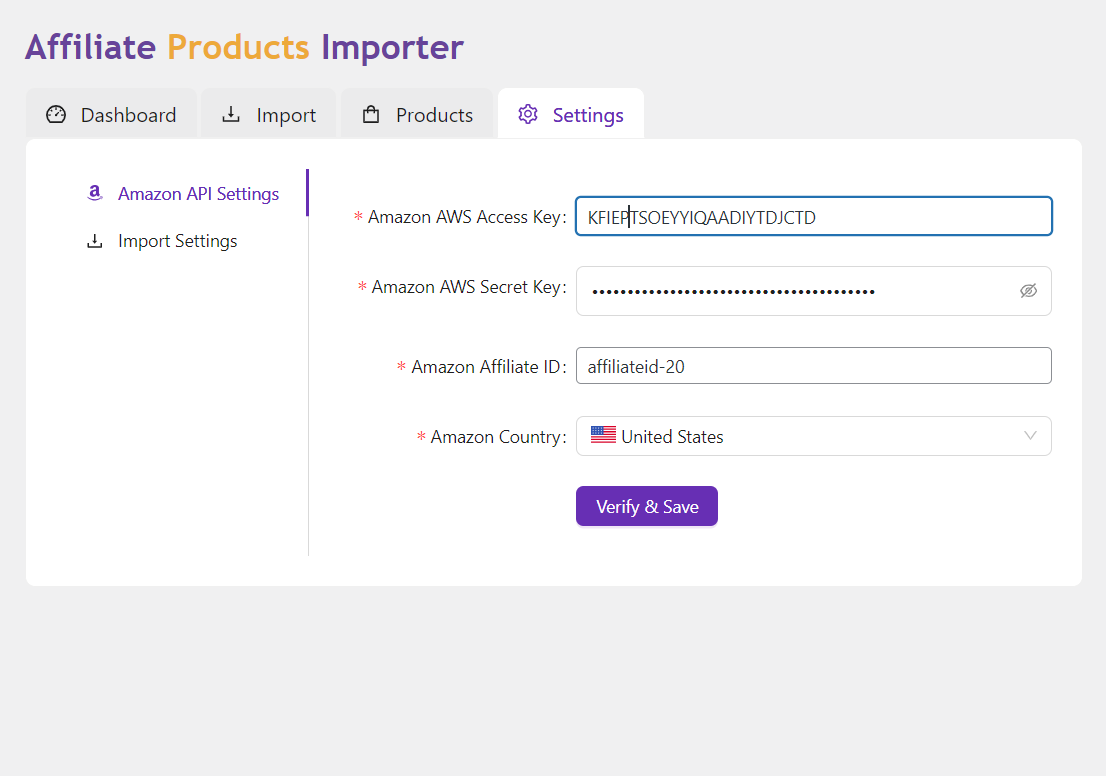Expand the Amazon Country dropdown arrow
Screen dimensions: 1106x776
[1031, 436]
